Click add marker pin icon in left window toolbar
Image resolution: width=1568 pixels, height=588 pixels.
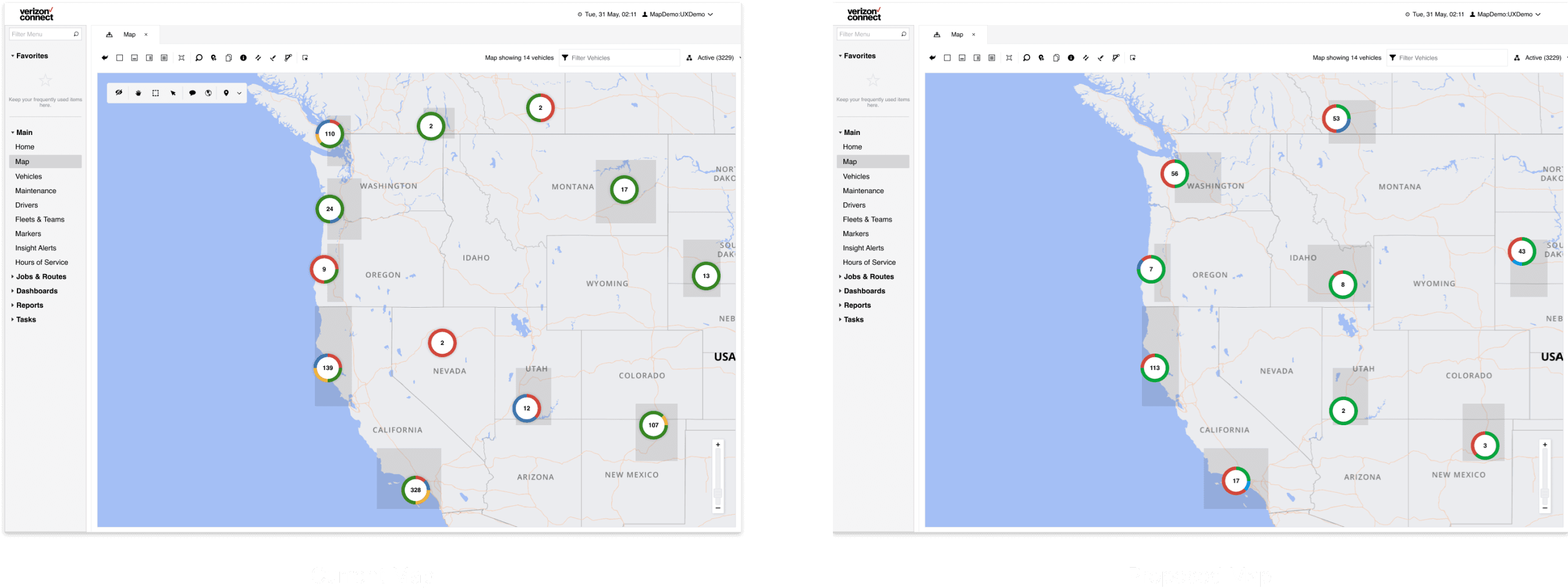pos(214,58)
